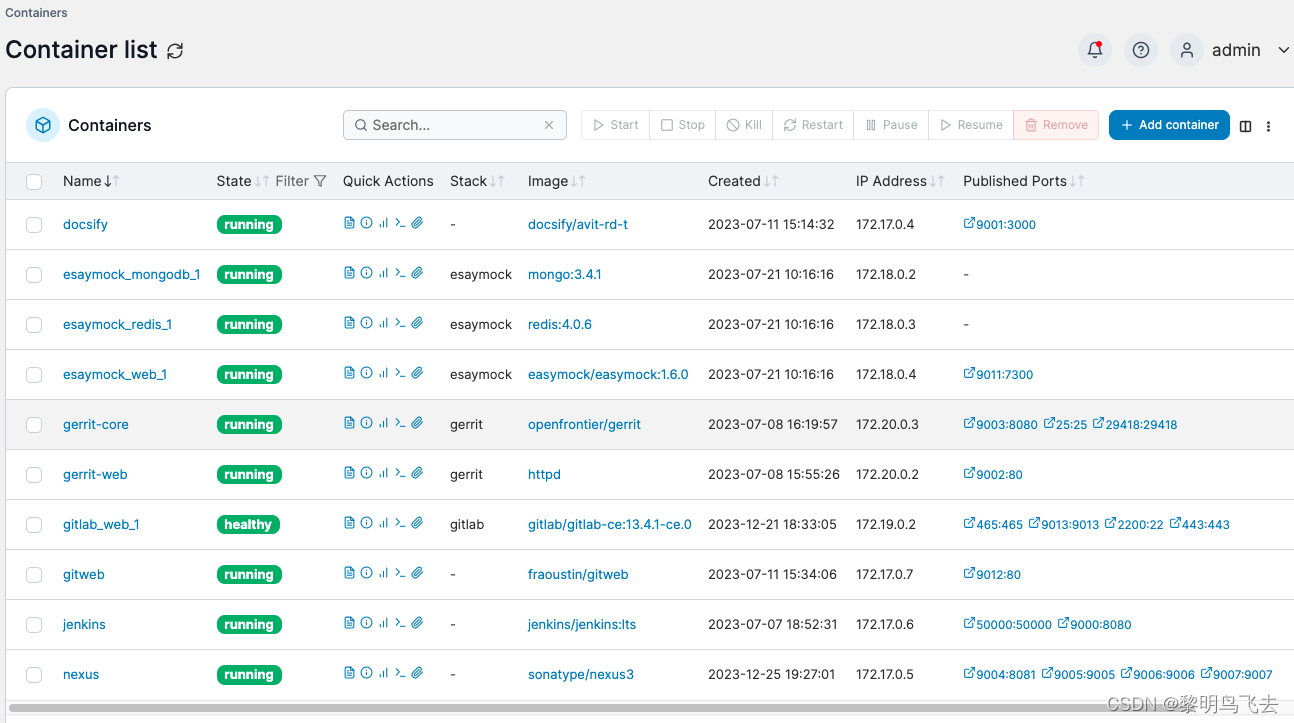The height and width of the screenshot is (723, 1294).
Task: Open the gitlab port 2200:22 link
Action: tap(1134, 524)
